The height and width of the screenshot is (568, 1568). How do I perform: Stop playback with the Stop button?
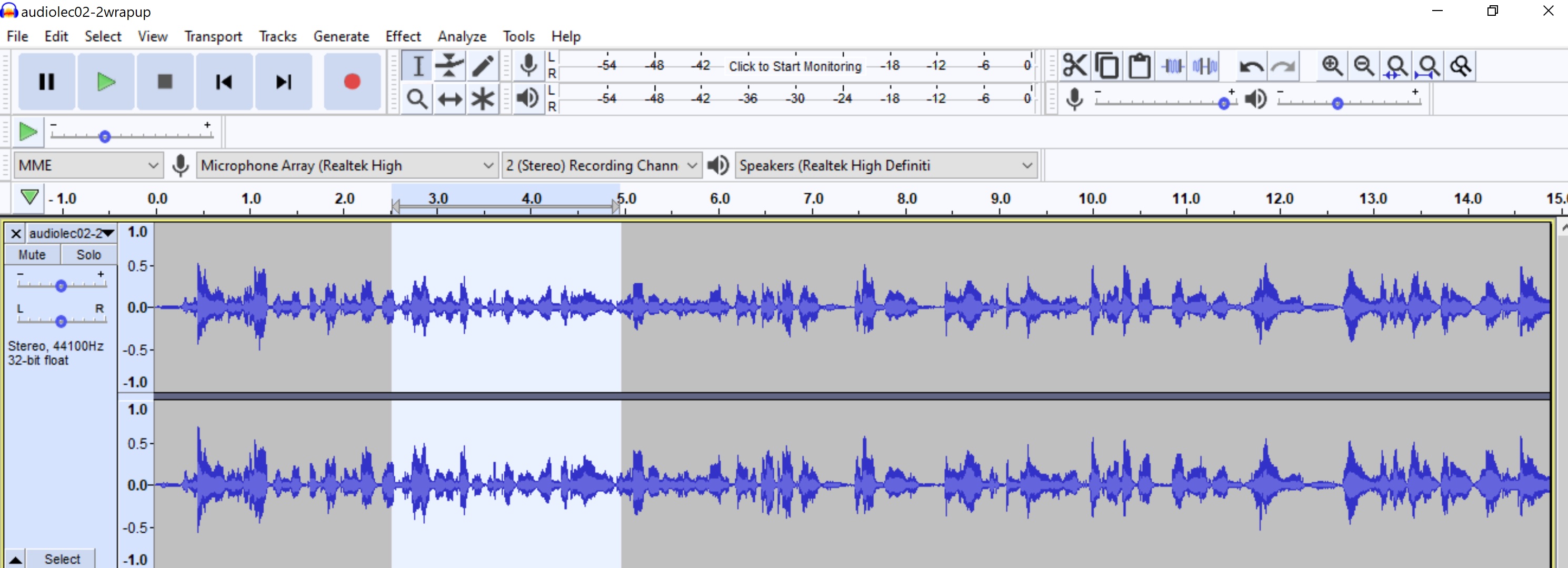pos(165,82)
